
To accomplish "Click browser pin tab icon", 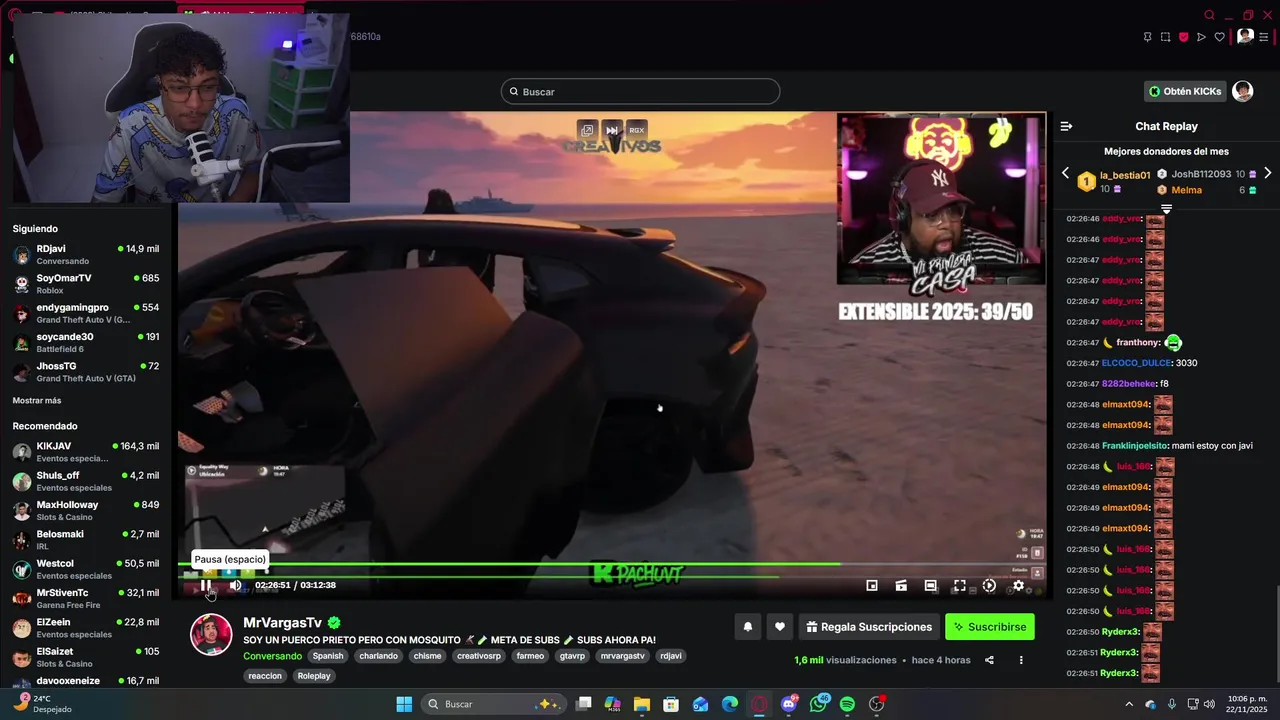I will coord(1147,37).
